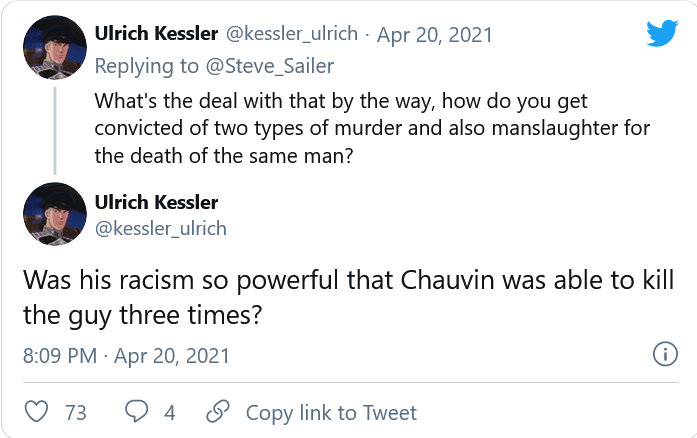
Task: Click the chain link icon
Action: (217, 412)
